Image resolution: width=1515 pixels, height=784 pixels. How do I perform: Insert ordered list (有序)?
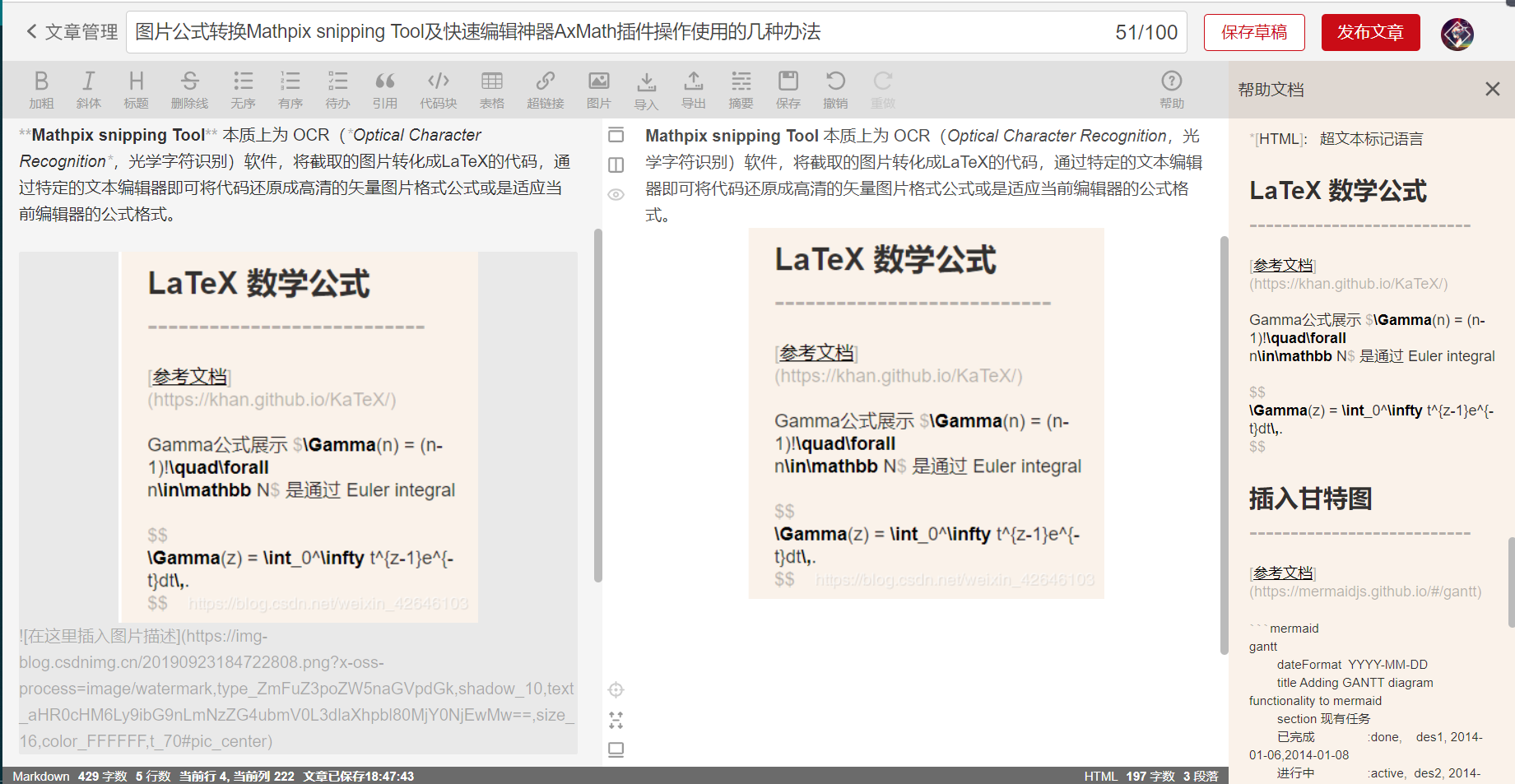[x=290, y=89]
